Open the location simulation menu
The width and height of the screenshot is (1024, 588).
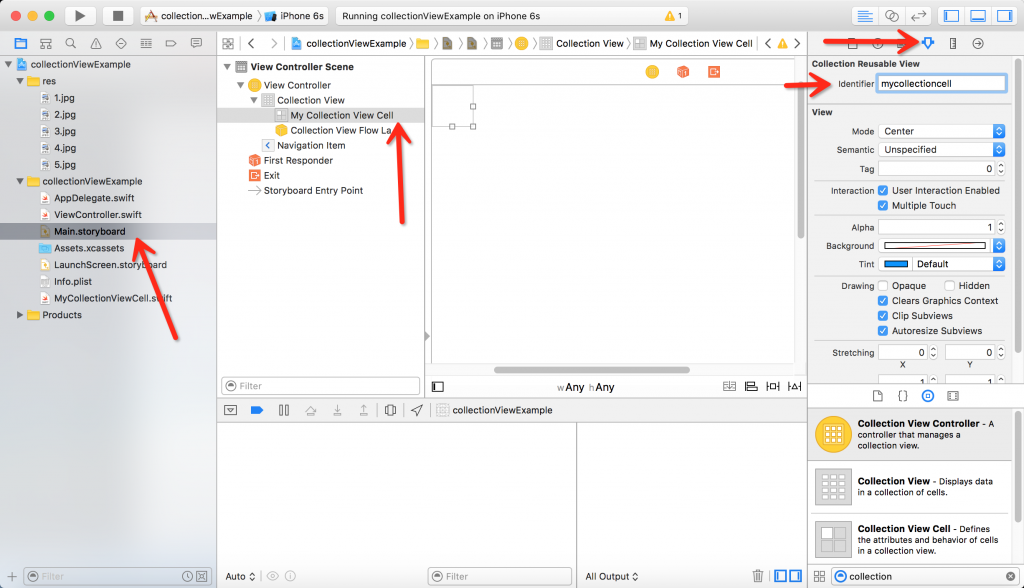(417, 409)
